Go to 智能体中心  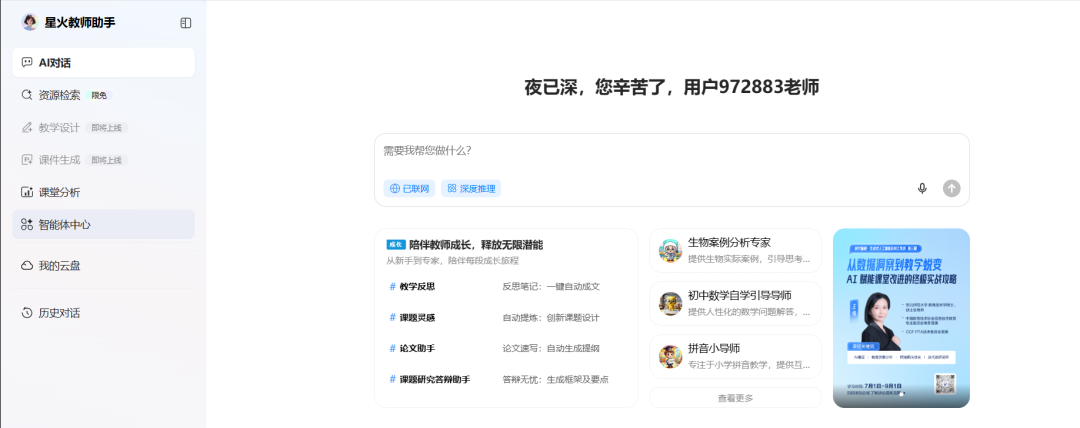click(103, 225)
